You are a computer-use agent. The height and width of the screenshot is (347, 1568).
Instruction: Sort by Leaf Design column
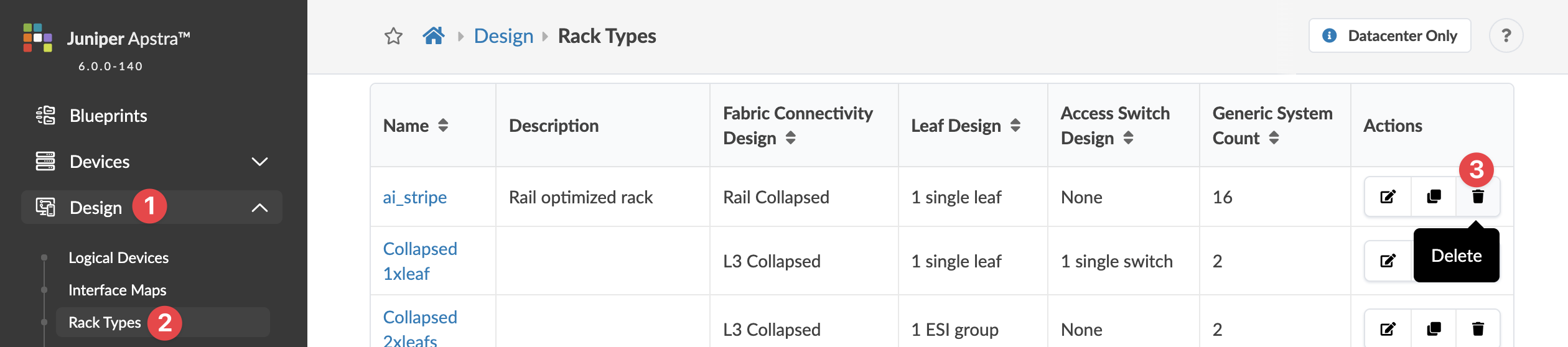coord(1015,126)
